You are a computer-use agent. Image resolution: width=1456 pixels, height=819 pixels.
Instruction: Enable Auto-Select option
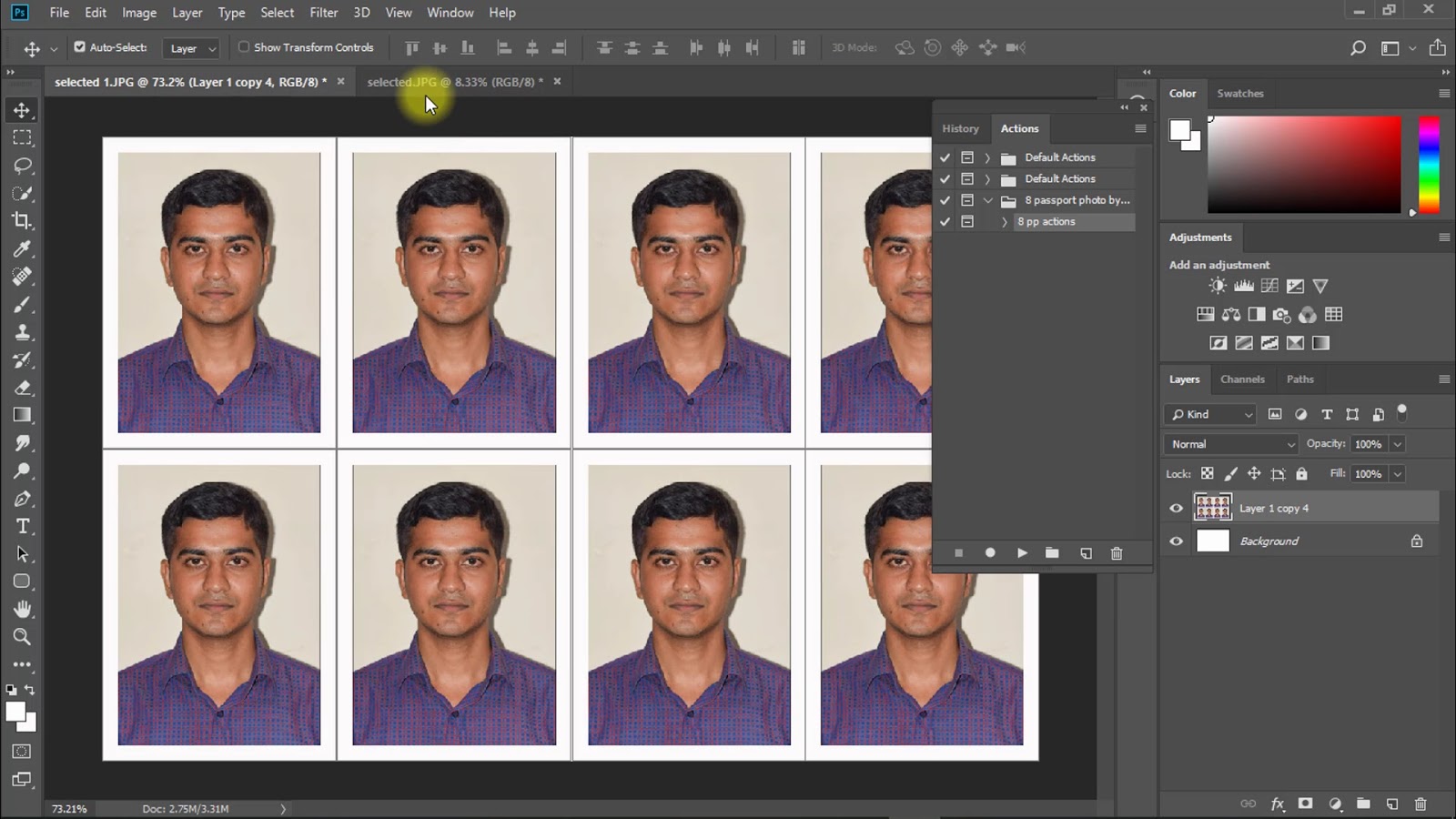[80, 46]
